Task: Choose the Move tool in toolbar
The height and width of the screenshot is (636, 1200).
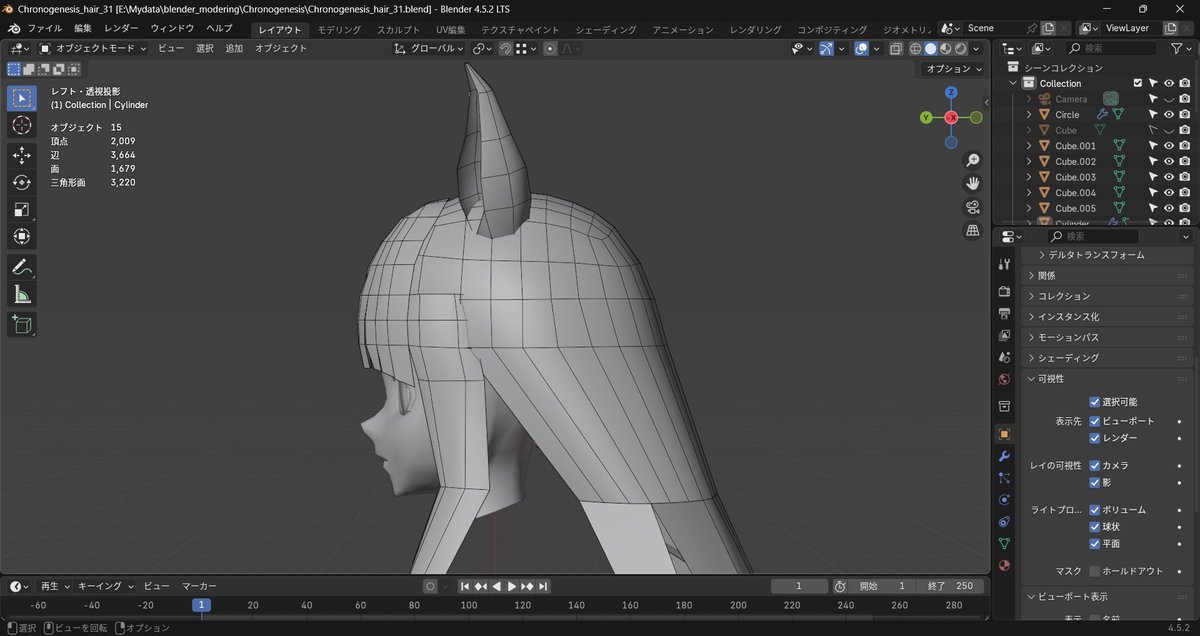Action: click(x=22, y=155)
